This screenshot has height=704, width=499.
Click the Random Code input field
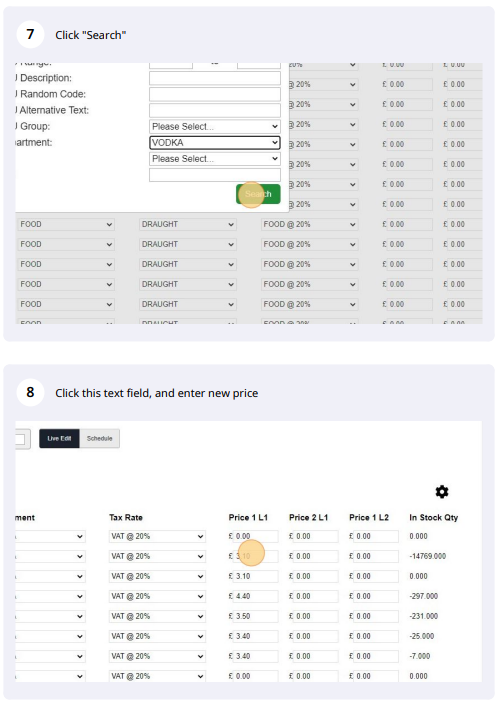(x=215, y=94)
